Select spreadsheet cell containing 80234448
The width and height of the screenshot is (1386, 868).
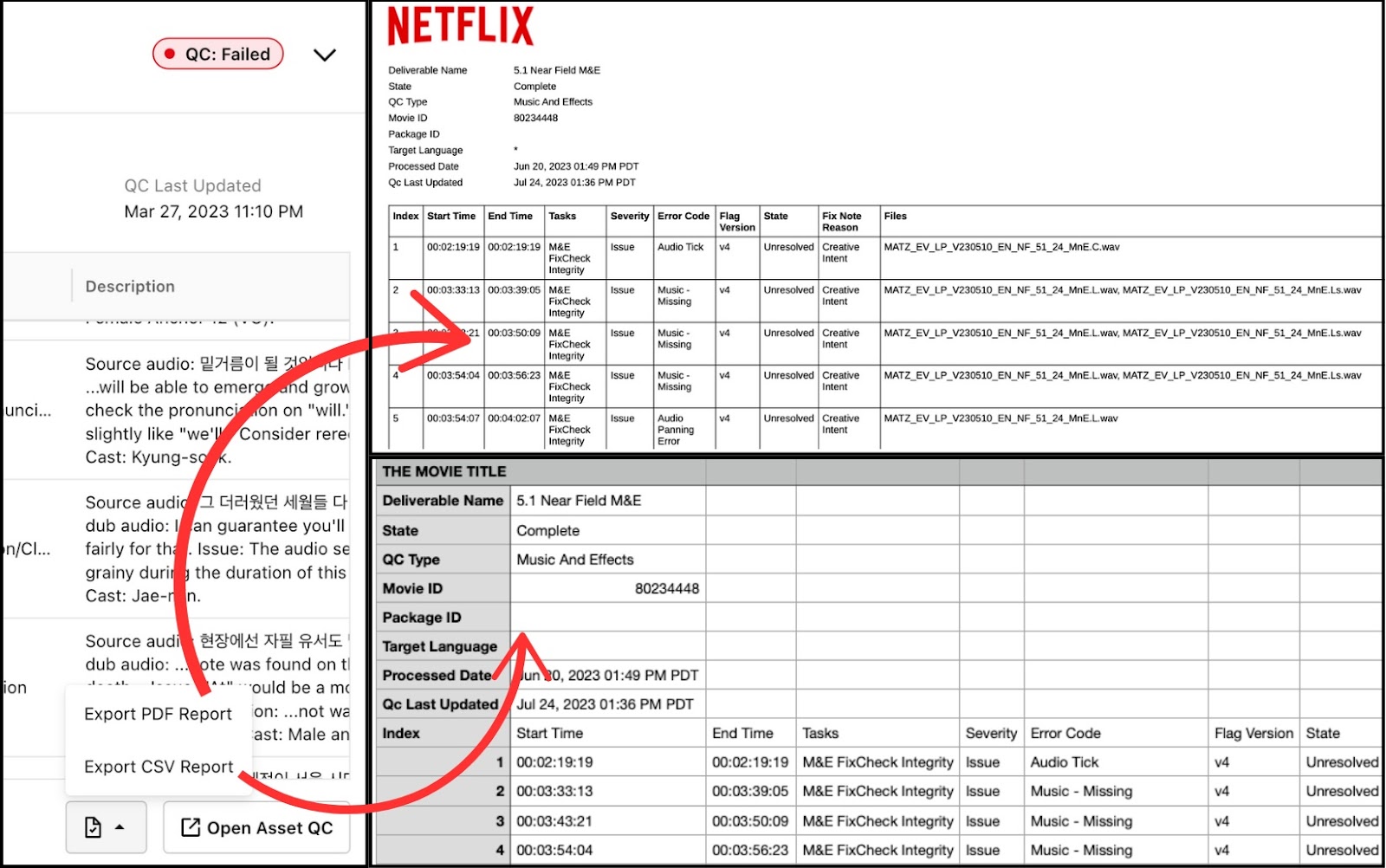(x=608, y=588)
